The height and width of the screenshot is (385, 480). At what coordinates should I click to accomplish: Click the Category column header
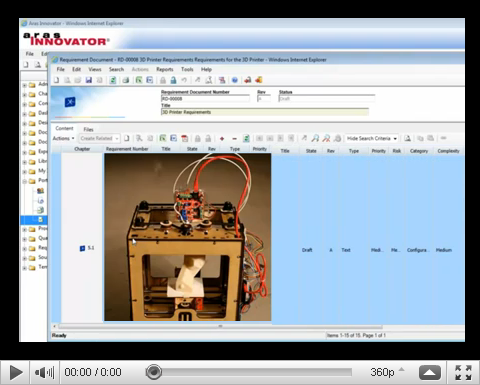(x=419, y=151)
